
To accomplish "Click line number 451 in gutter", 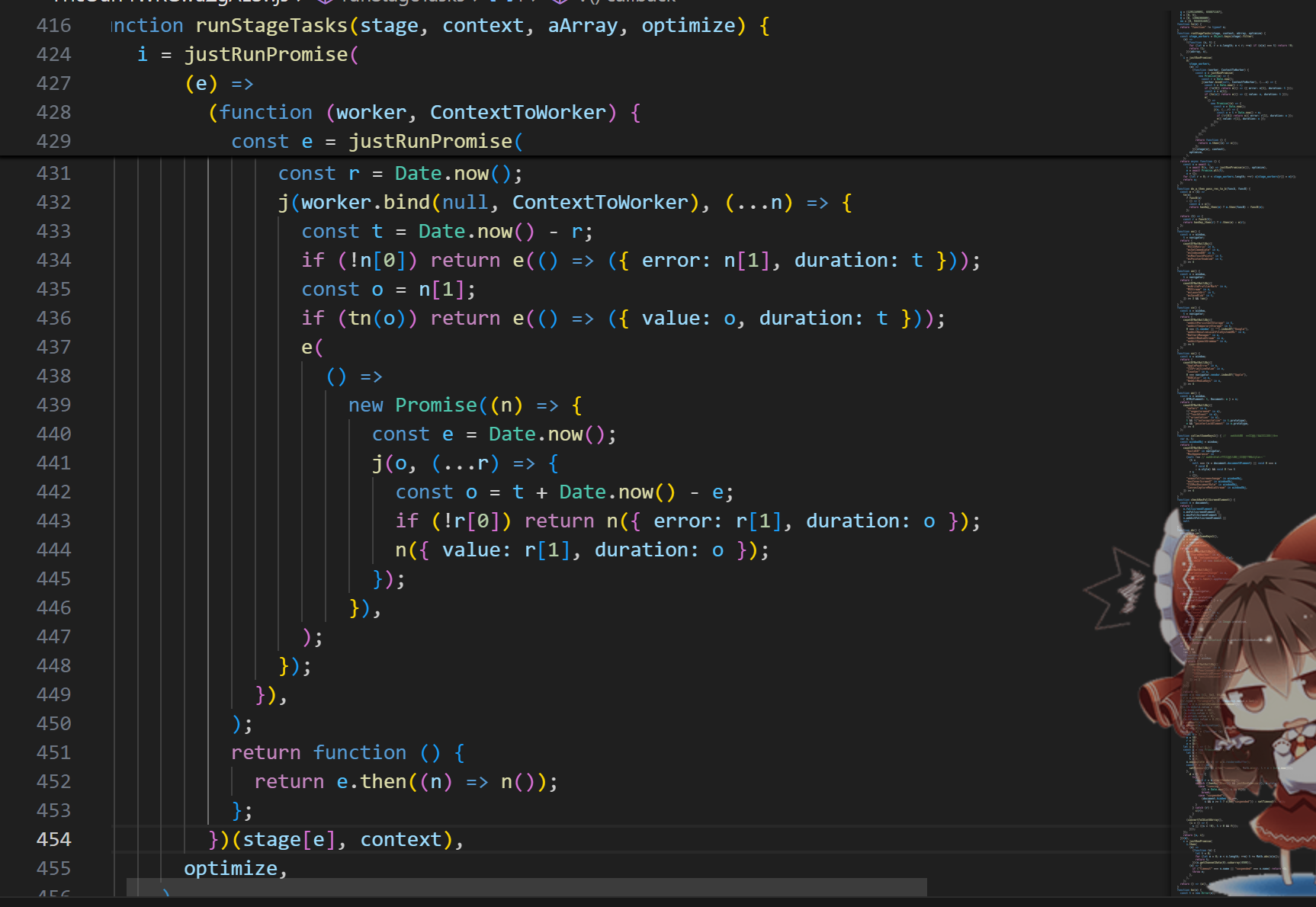I will tap(53, 753).
